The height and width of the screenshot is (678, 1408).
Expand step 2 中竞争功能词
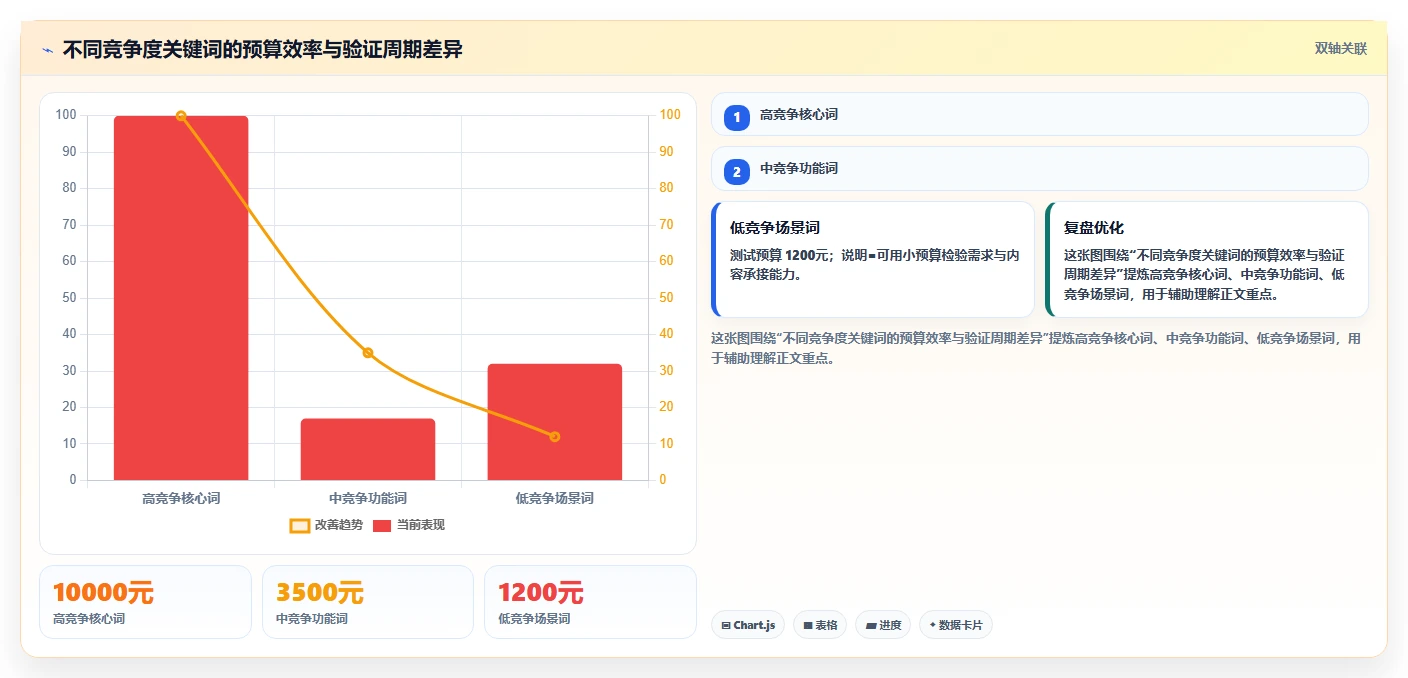(x=1040, y=169)
